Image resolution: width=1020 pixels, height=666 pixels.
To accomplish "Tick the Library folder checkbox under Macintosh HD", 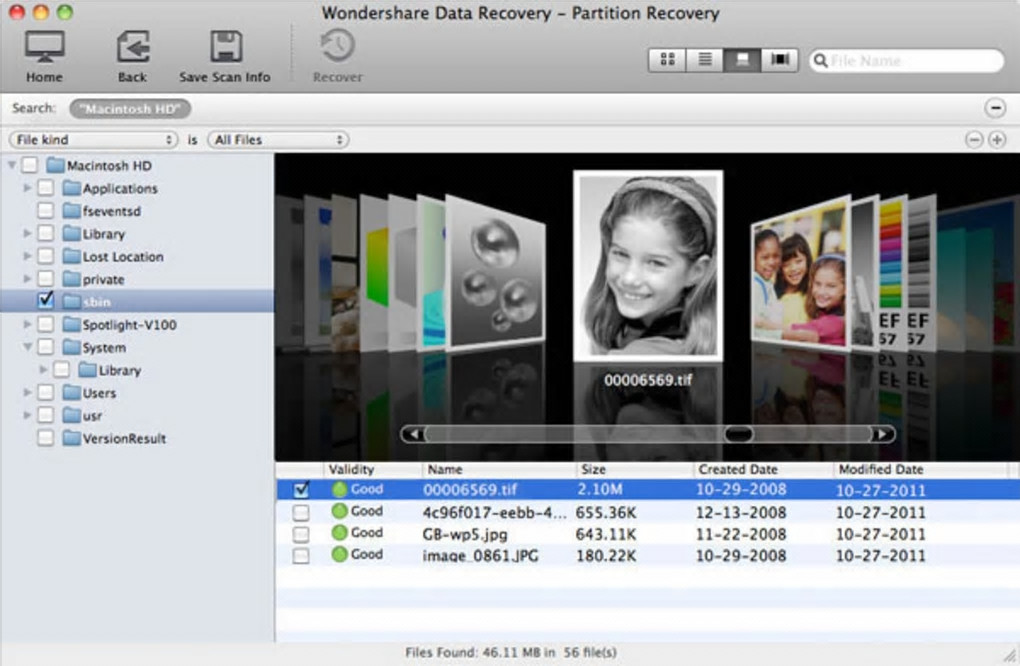I will pyautogui.click(x=46, y=233).
